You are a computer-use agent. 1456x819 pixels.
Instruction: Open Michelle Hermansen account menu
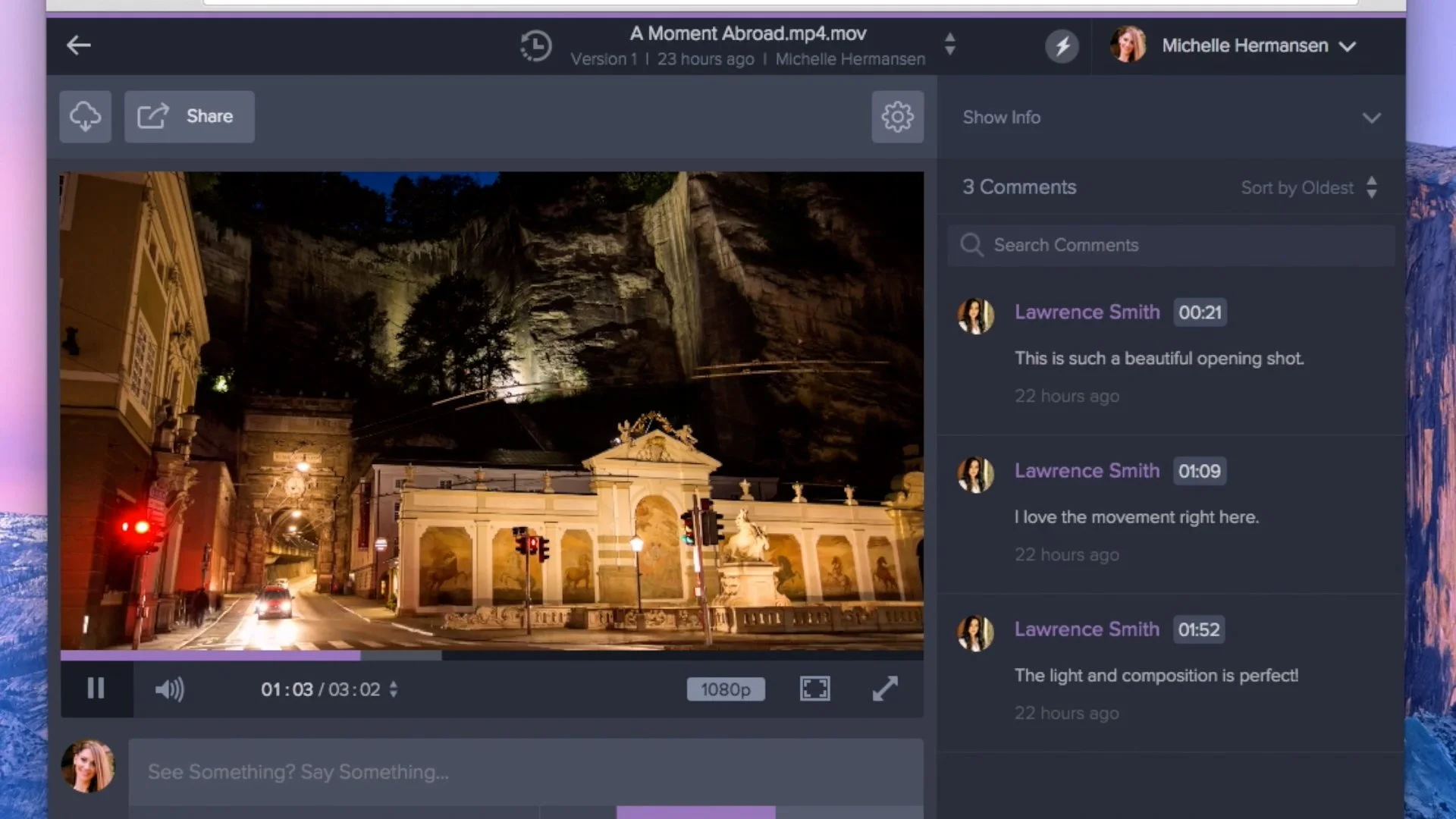[x=1260, y=46]
